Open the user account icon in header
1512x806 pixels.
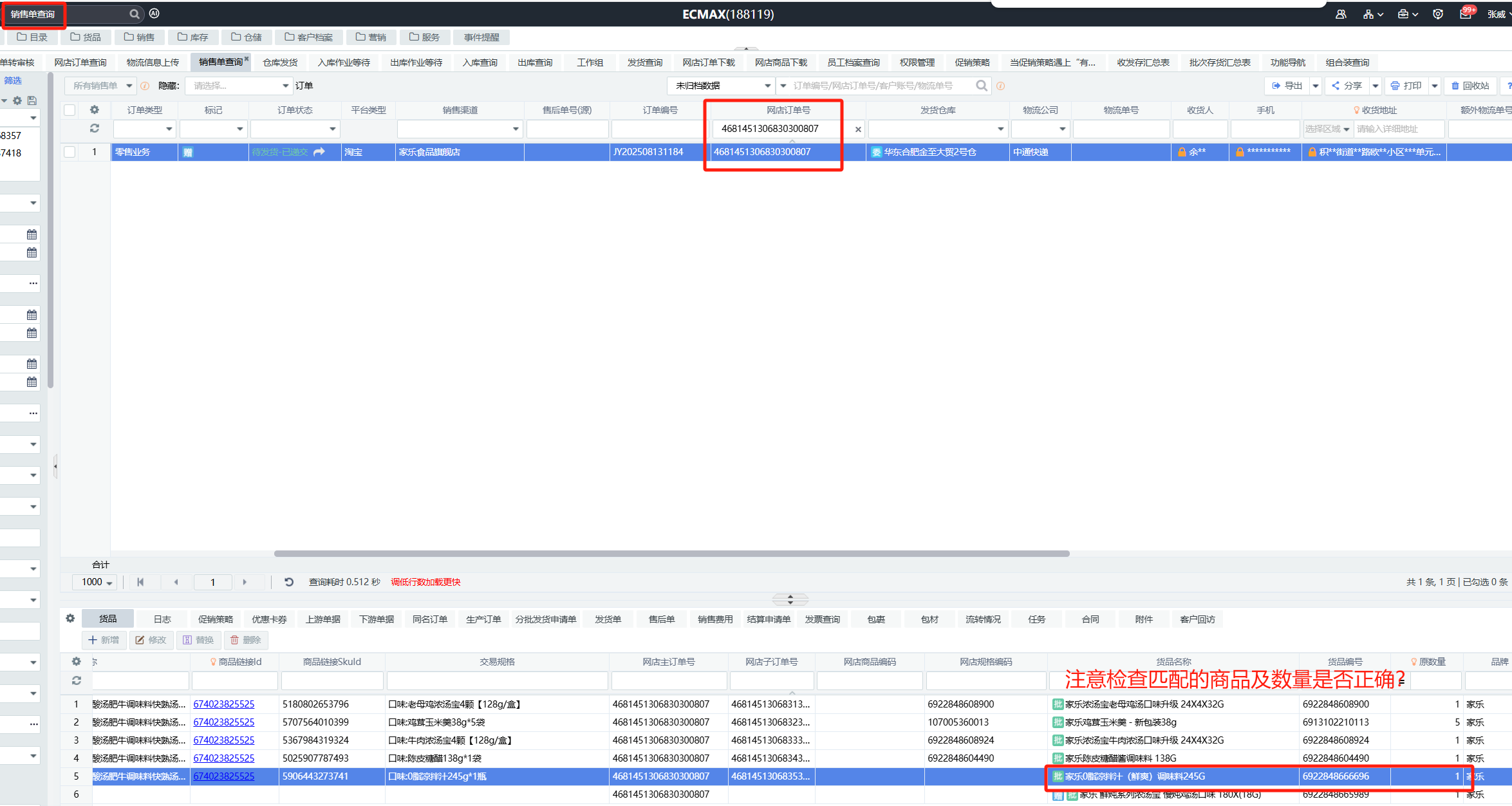click(x=1341, y=14)
